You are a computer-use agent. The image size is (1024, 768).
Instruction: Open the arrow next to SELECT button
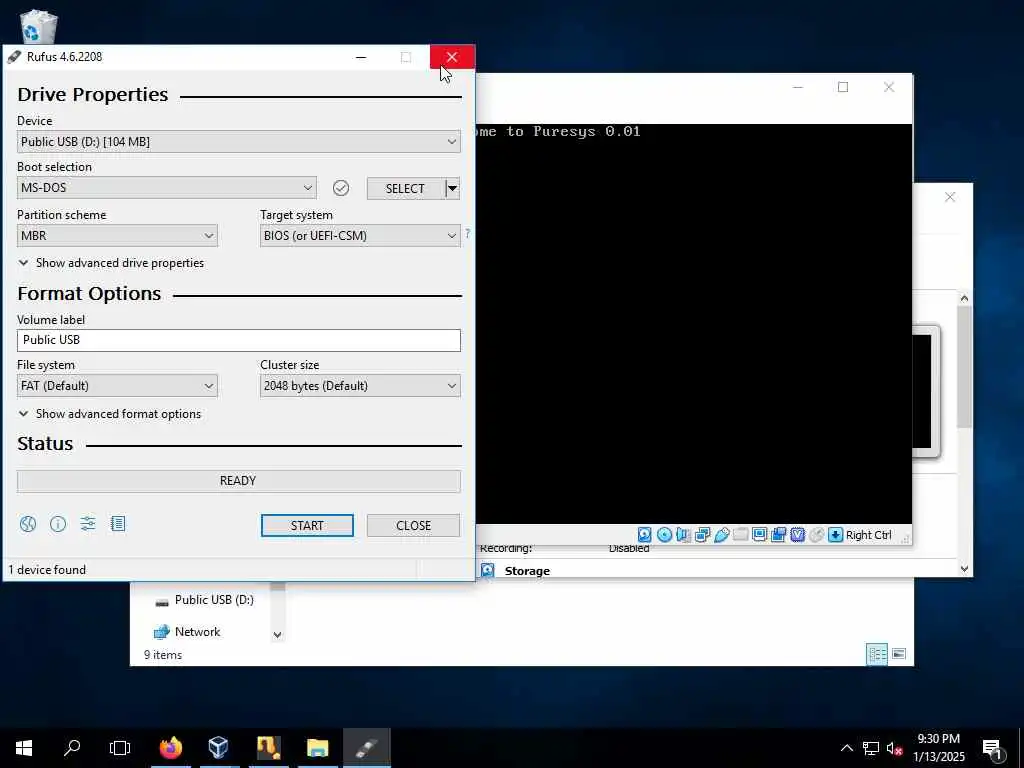tap(452, 189)
